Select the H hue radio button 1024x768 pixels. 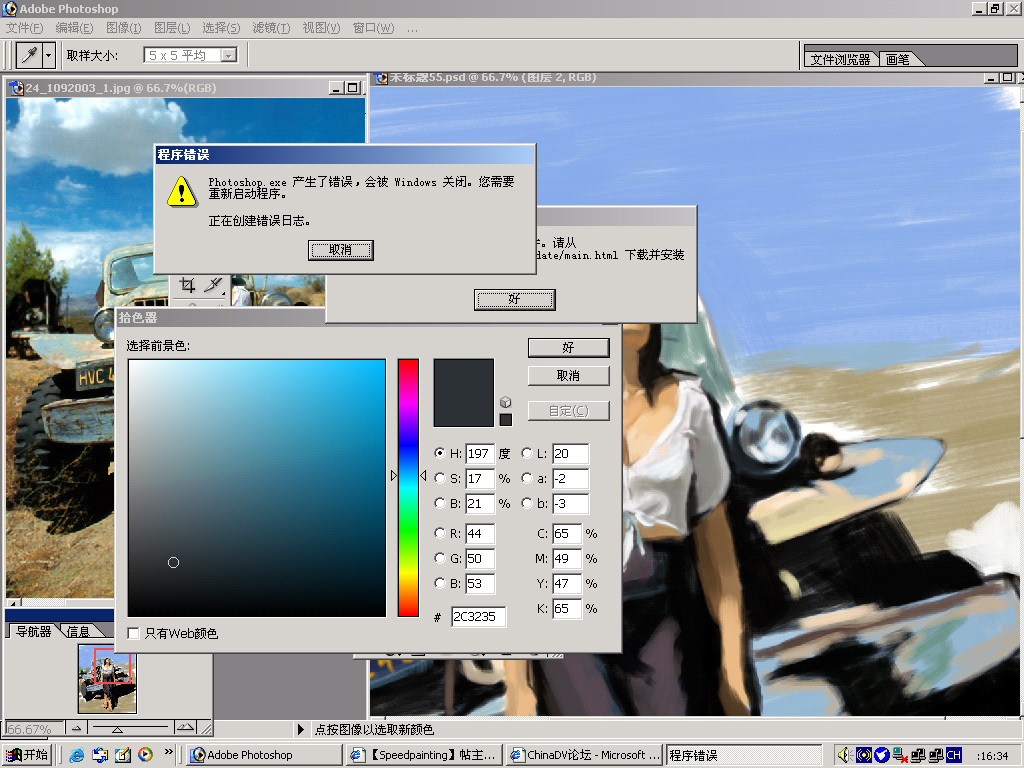(440, 453)
